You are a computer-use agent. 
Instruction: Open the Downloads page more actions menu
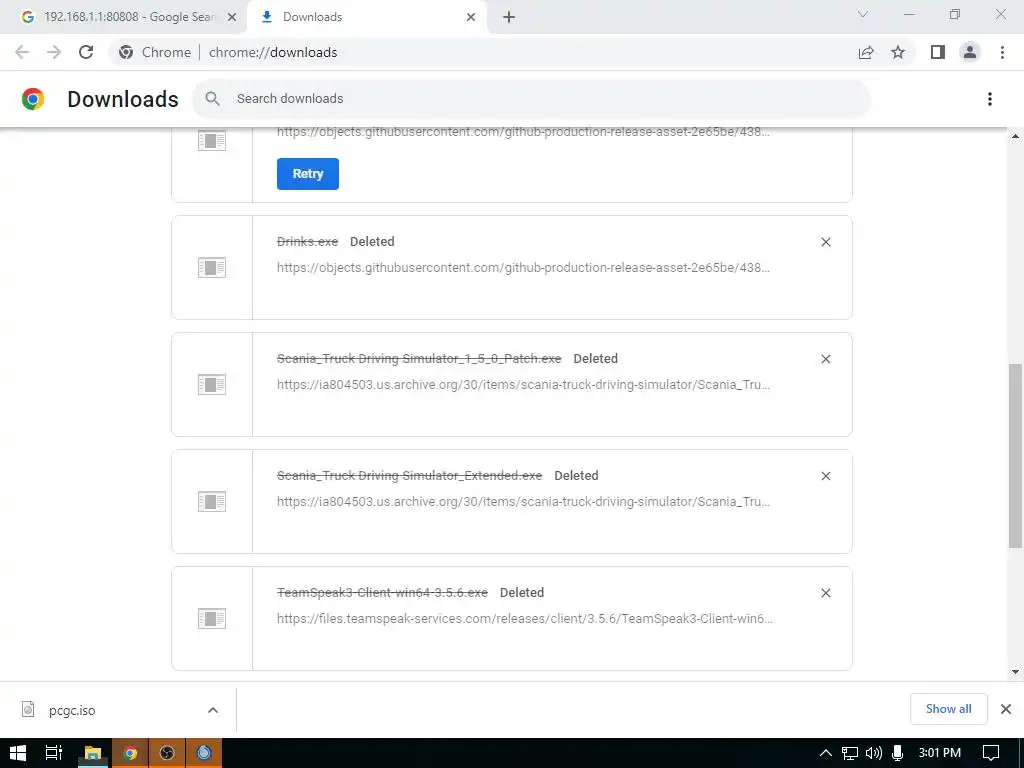click(x=990, y=99)
